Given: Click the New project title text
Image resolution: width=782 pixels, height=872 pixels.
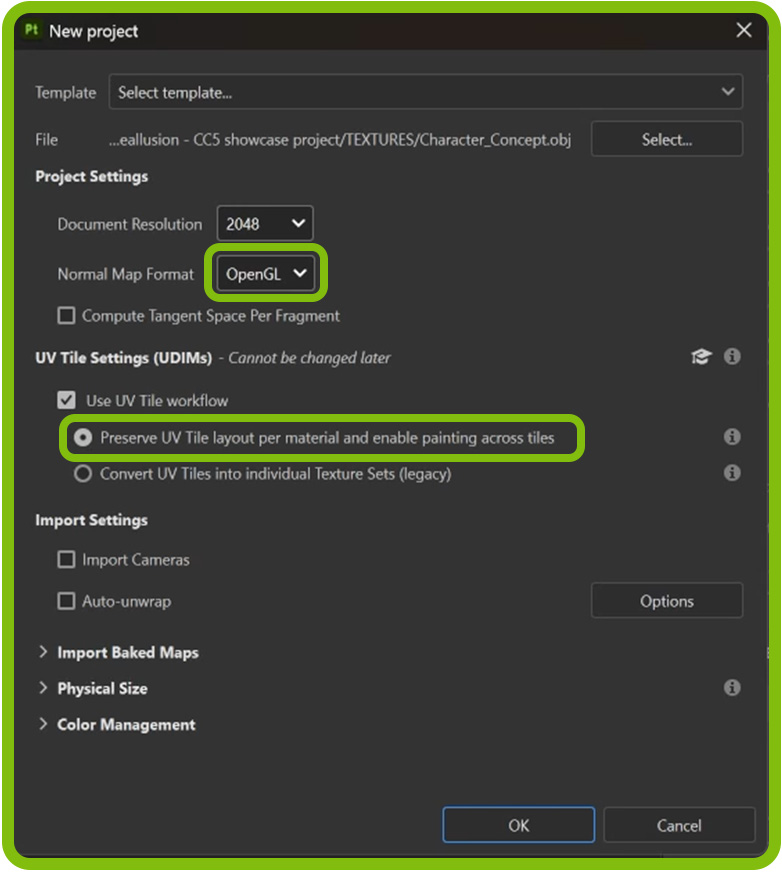Looking at the screenshot, I should pos(93,31).
